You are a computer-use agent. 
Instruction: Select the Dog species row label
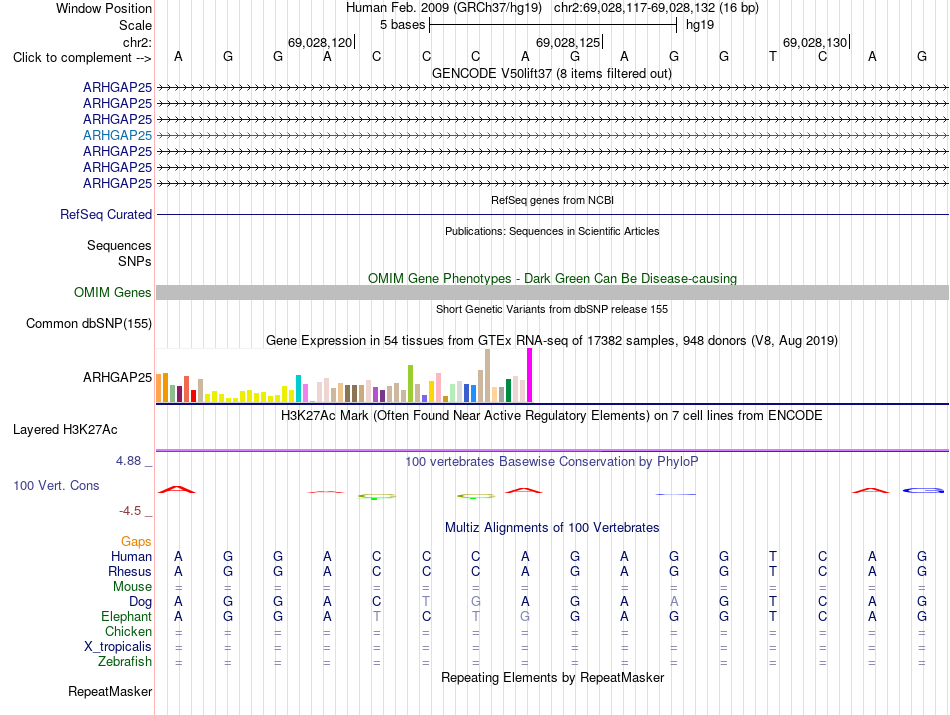[141, 602]
